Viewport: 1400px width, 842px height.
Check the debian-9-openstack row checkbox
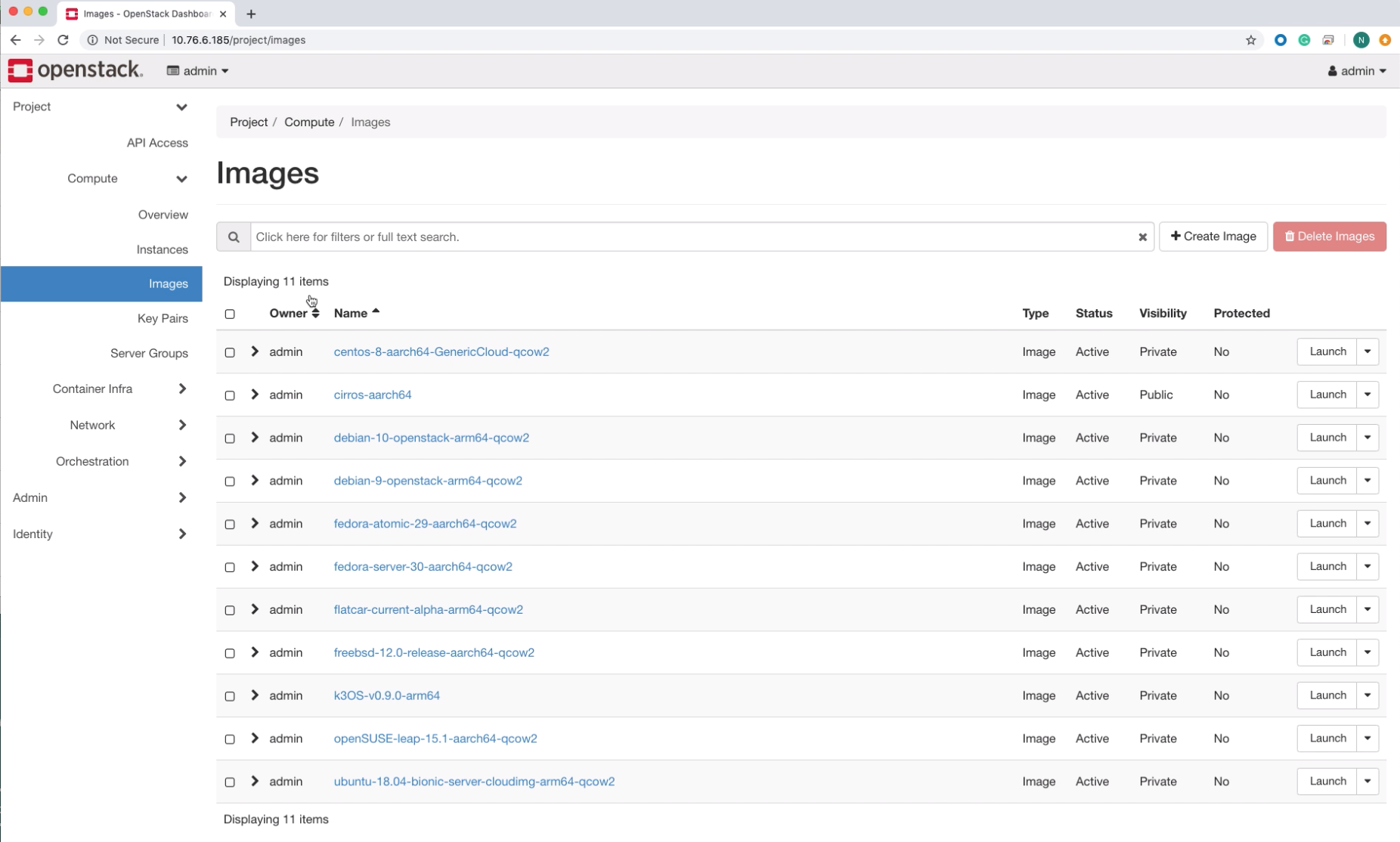[230, 481]
